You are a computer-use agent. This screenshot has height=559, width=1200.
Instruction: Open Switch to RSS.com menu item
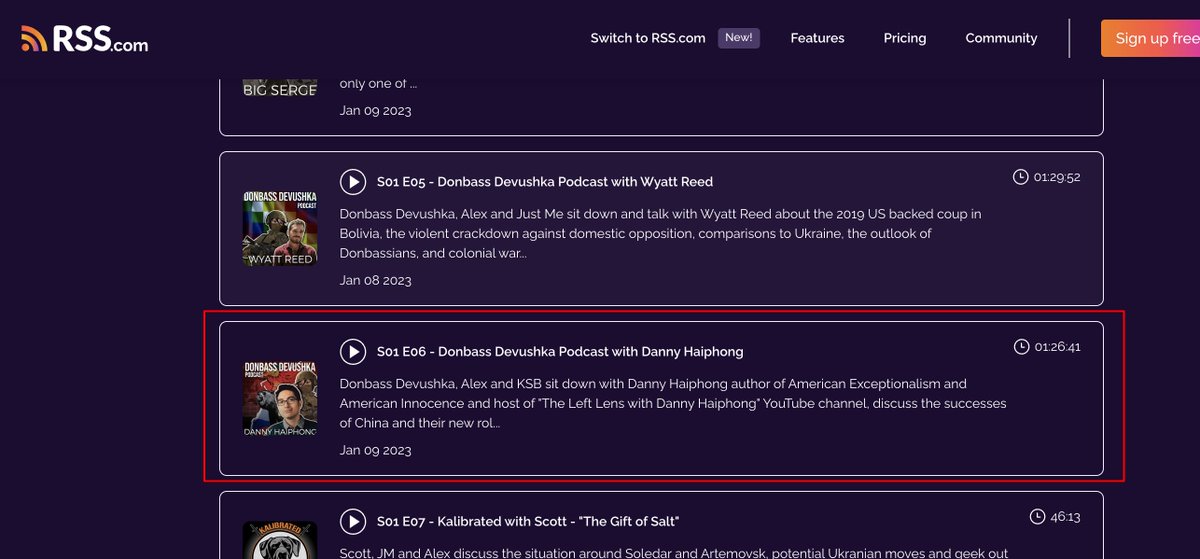pyautogui.click(x=648, y=38)
